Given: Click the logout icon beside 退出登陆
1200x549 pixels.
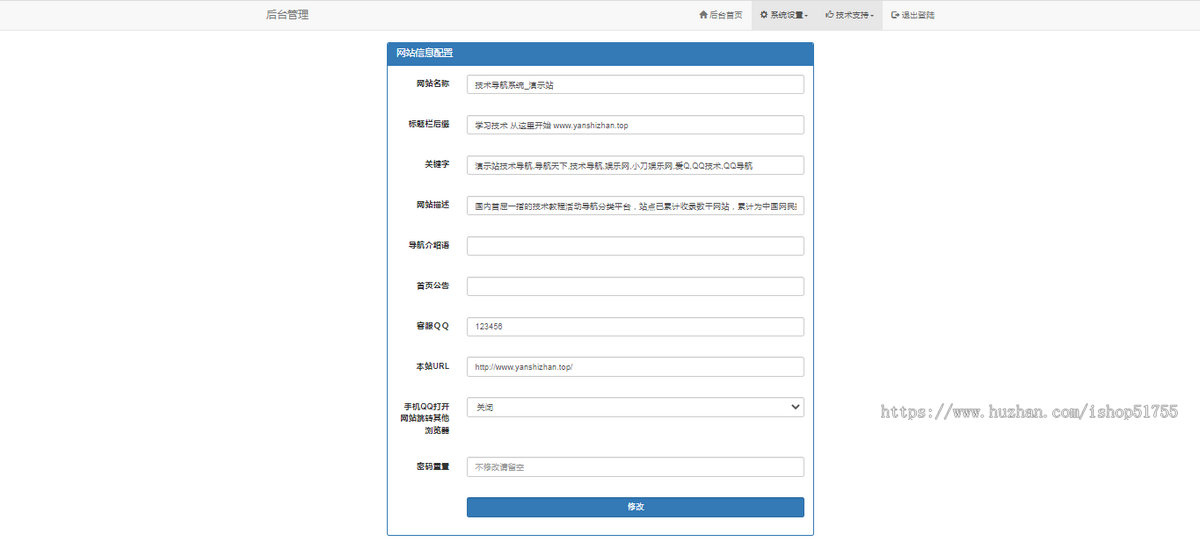Looking at the screenshot, I should tap(895, 15).
